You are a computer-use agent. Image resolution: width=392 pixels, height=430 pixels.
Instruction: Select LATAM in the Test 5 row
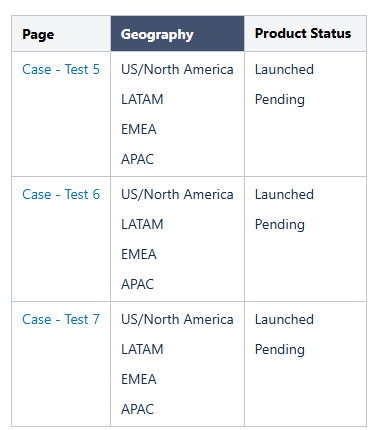coord(142,99)
